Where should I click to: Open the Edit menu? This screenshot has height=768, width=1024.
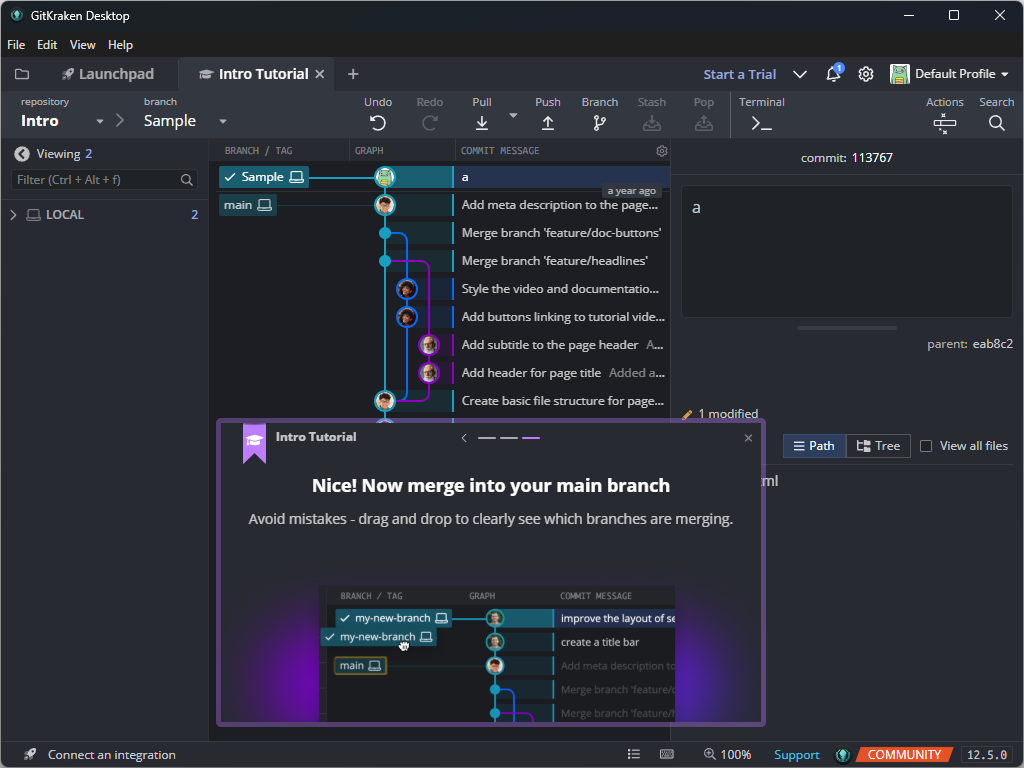pos(46,44)
